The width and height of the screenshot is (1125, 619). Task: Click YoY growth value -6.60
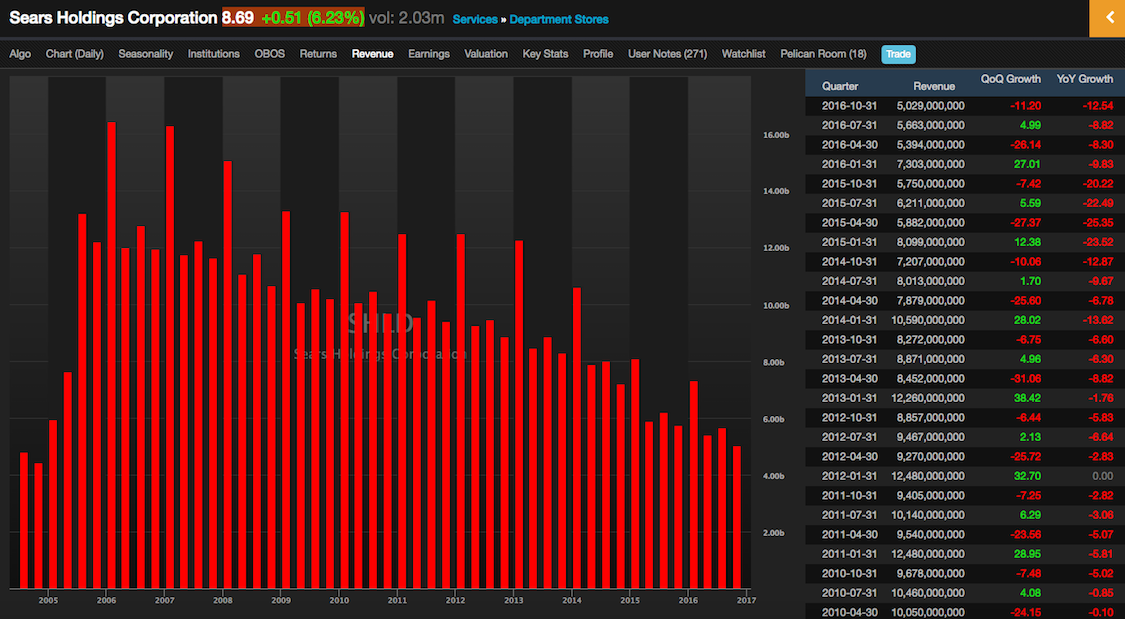pos(1101,339)
